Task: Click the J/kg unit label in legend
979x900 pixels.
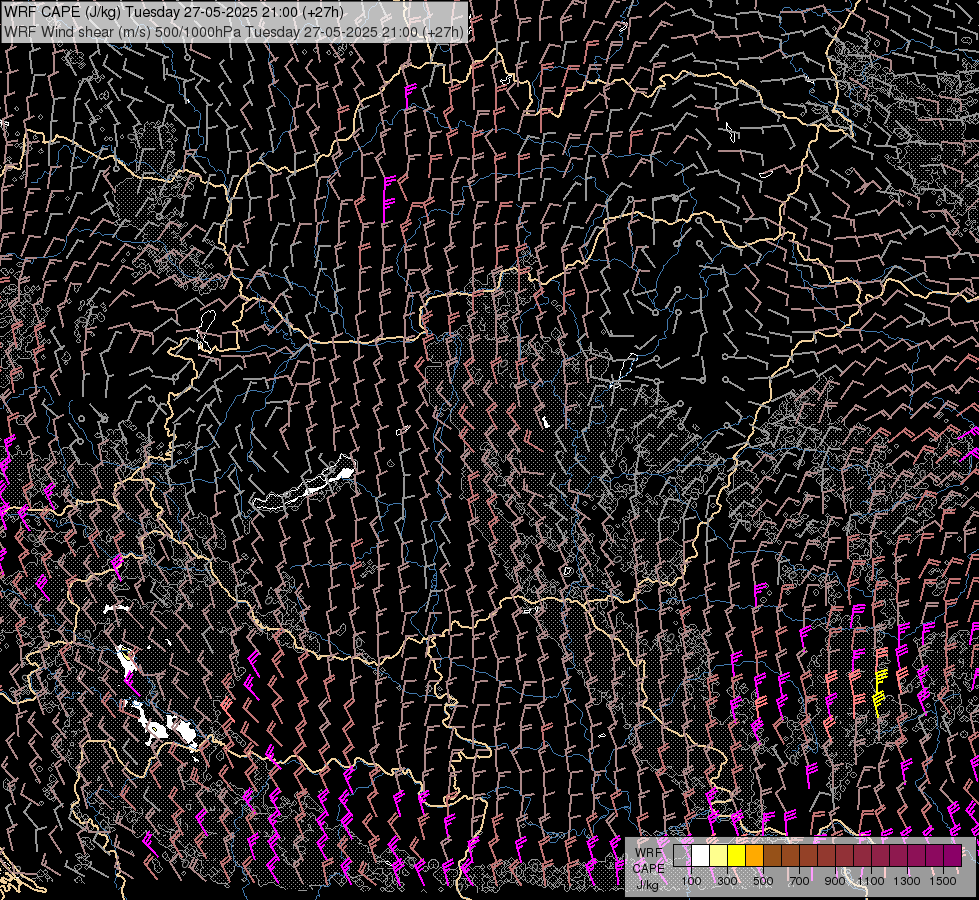Action: coord(648,884)
